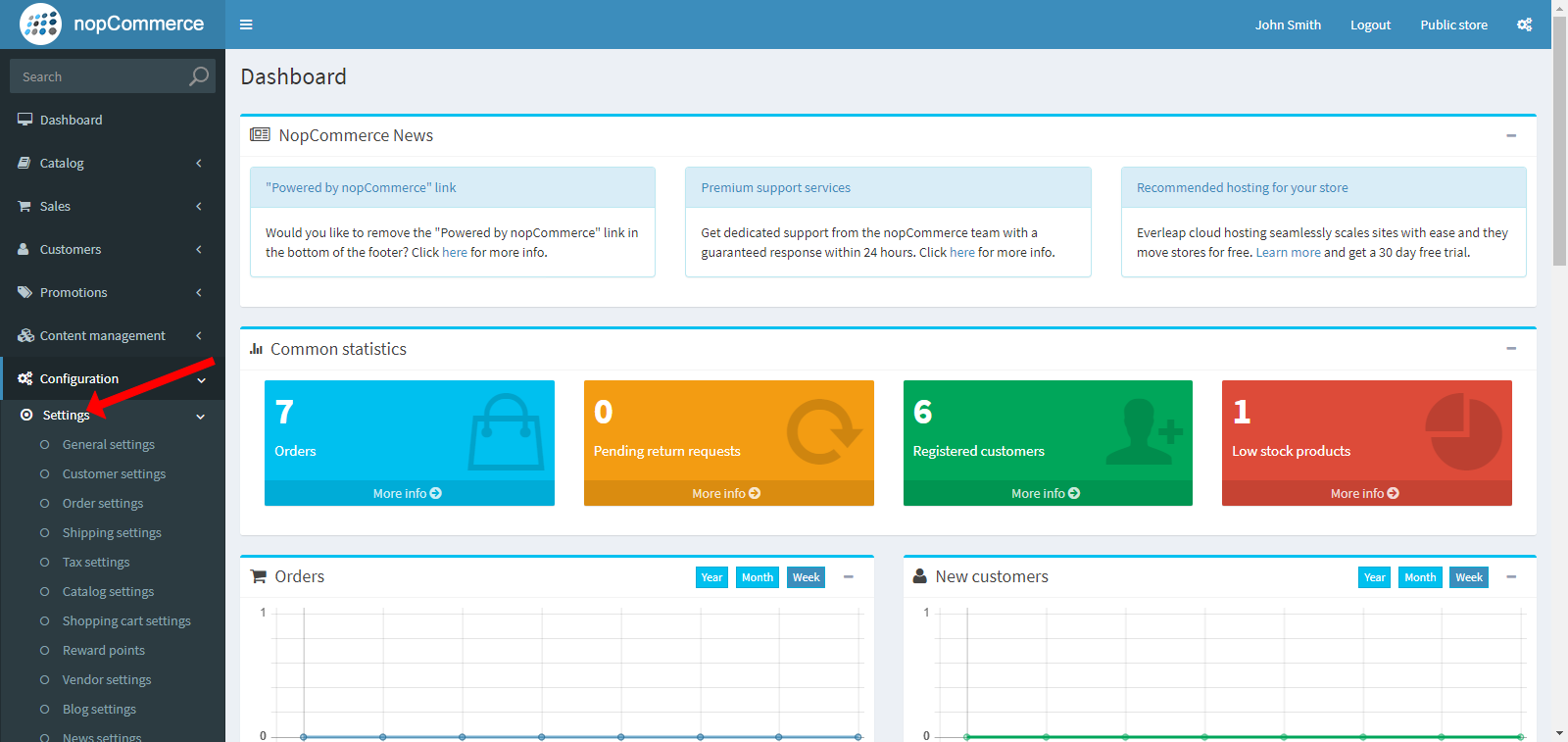Click More info on Low stock products tile
This screenshot has height=742, width=1568.
tap(1365, 493)
